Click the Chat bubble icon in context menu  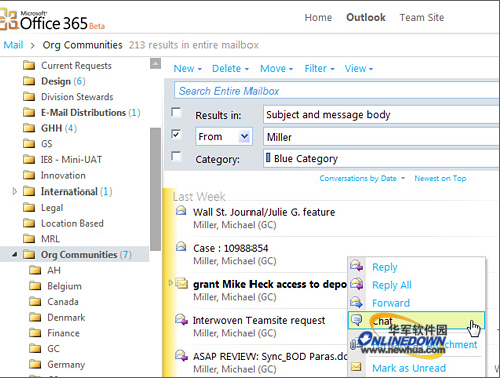click(356, 320)
